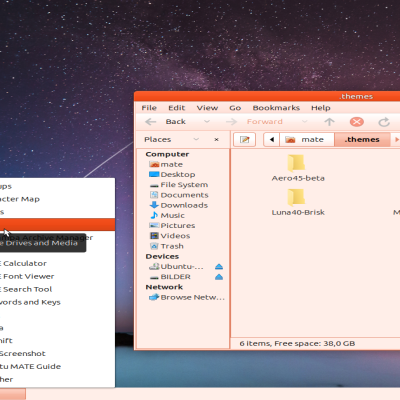Click the status bar free space text
Viewport: 400px width, 400px height.
point(297,343)
